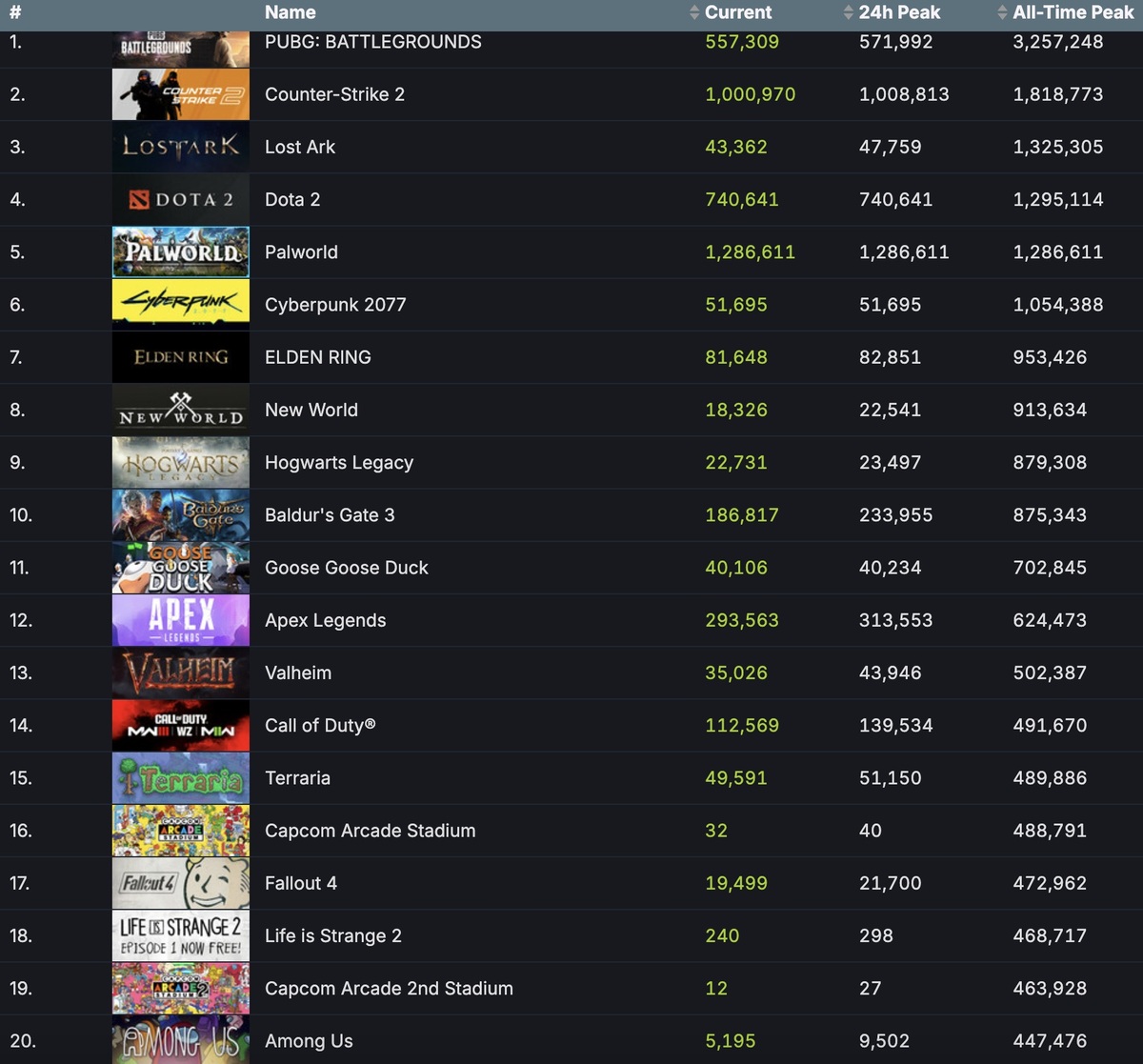Open the Lost Ark logo image

[x=181, y=147]
